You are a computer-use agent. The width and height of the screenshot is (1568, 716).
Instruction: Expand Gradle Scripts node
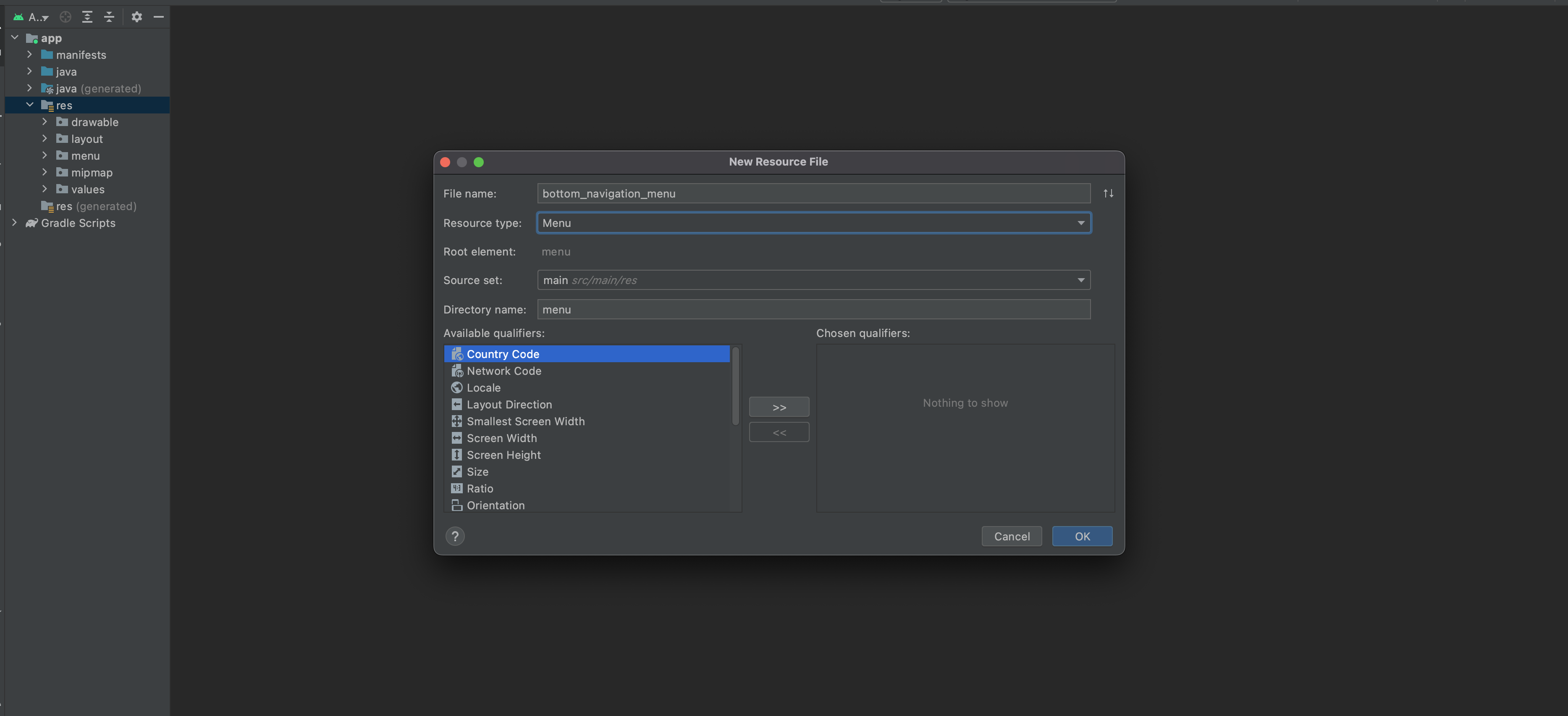click(15, 223)
